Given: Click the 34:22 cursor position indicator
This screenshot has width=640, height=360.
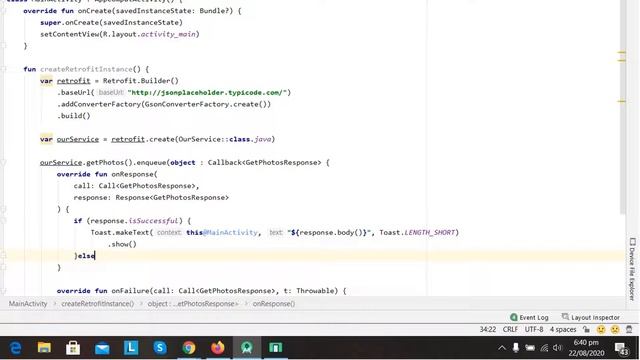Looking at the screenshot, I should click(x=488, y=329).
